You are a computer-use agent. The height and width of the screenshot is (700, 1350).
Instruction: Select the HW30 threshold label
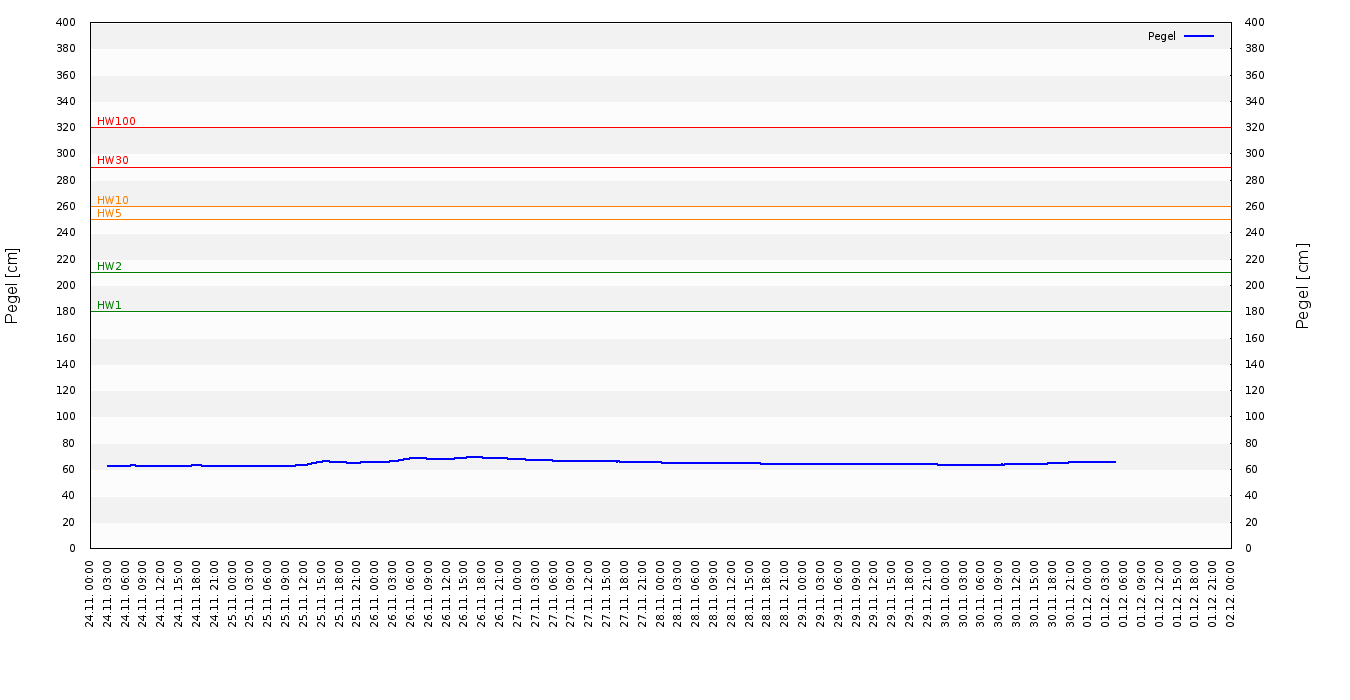tap(113, 160)
